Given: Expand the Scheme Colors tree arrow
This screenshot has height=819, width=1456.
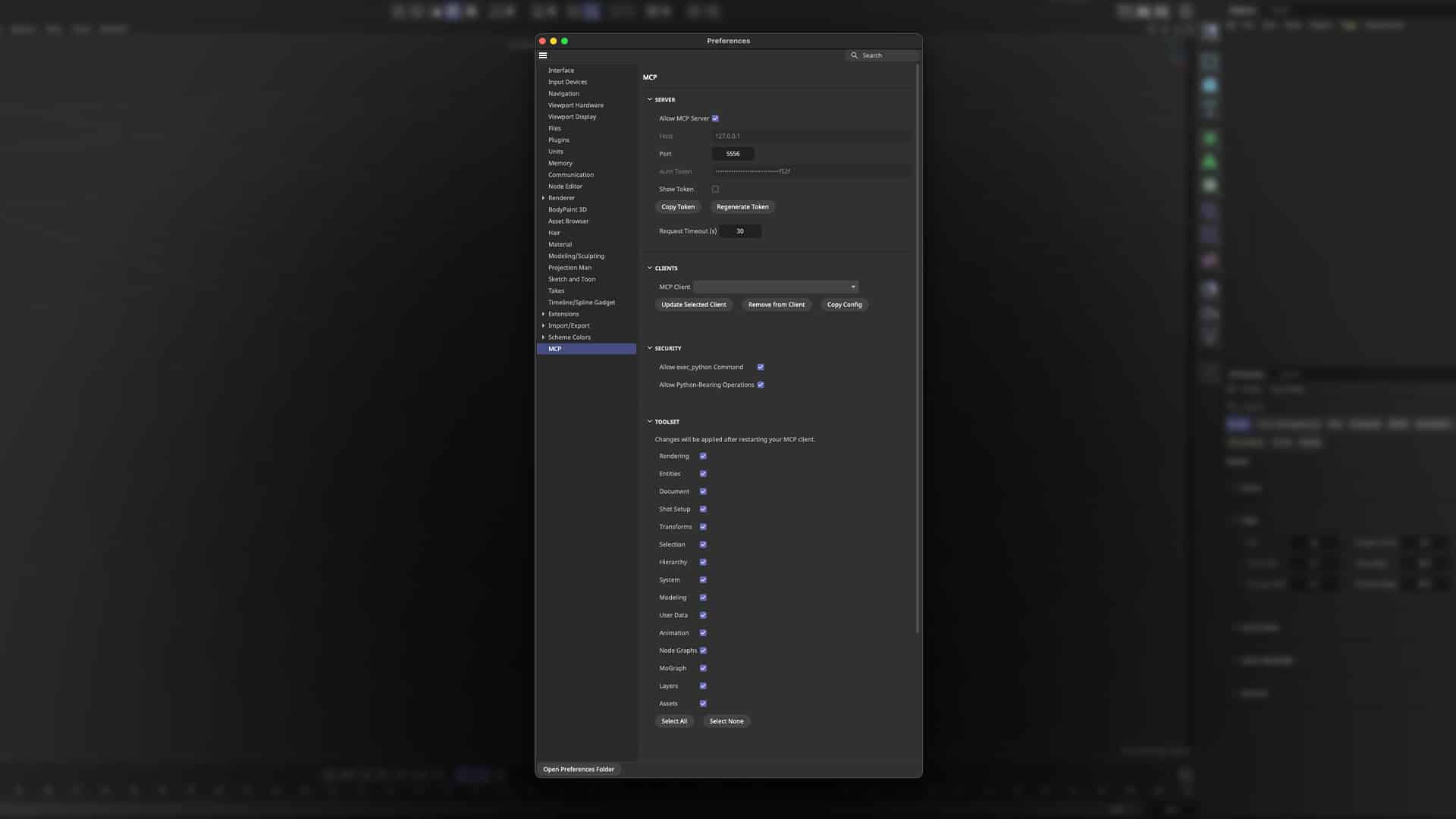Looking at the screenshot, I should 543,337.
